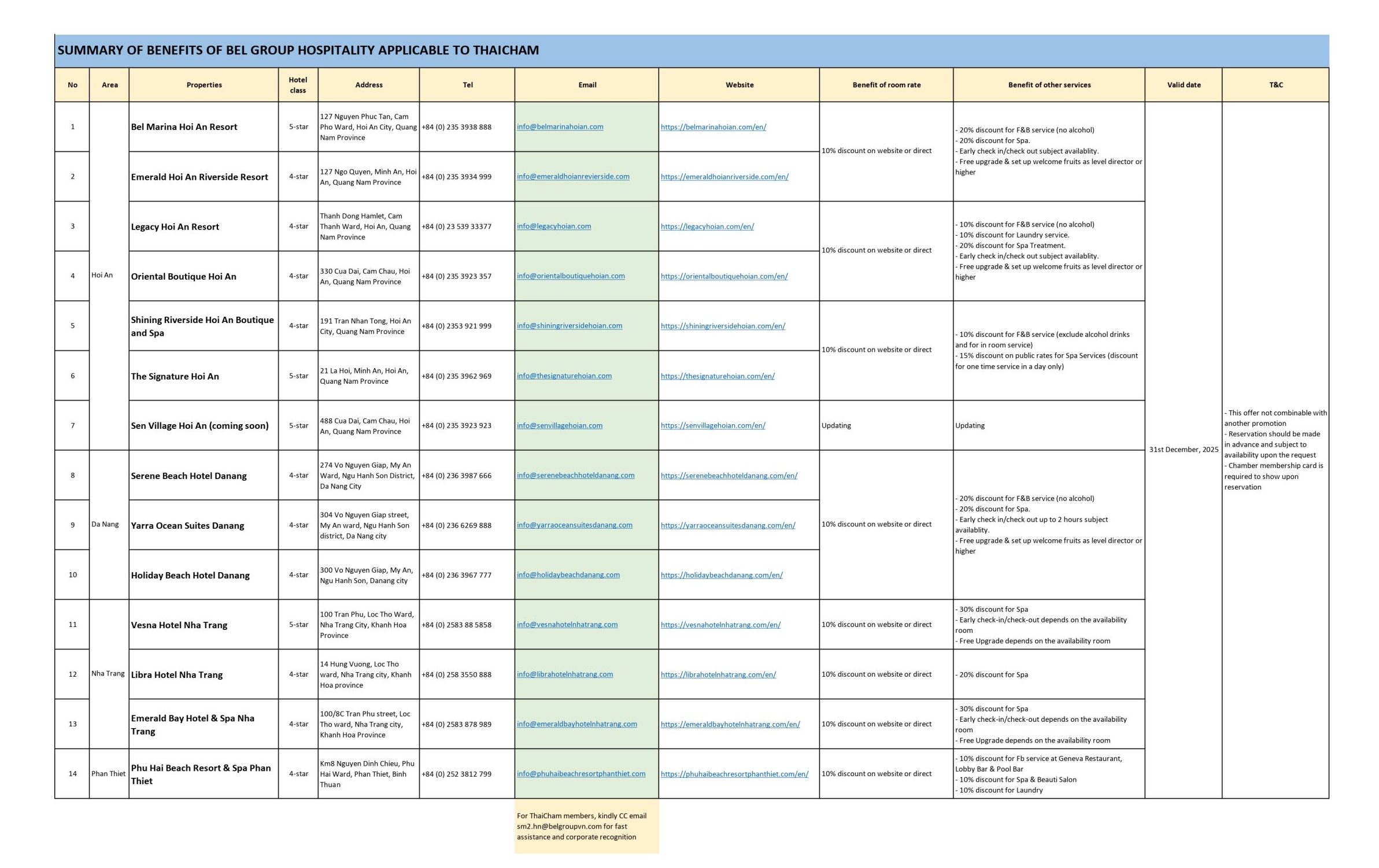This screenshot has width=1379, height=868.
Task: Visit https://vesnahotelnhatrang.com/en/ website link
Action: tap(720, 625)
